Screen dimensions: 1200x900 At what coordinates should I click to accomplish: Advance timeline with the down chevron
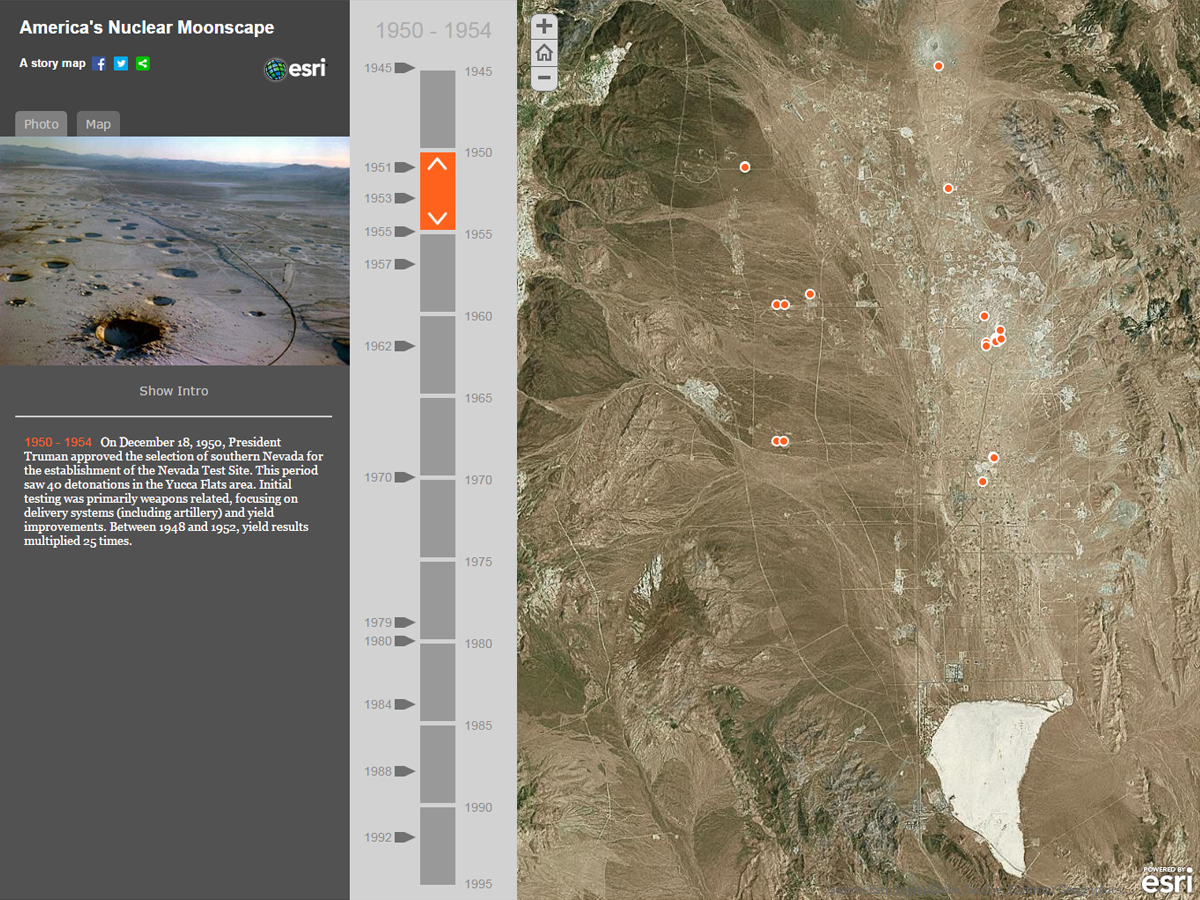click(437, 217)
